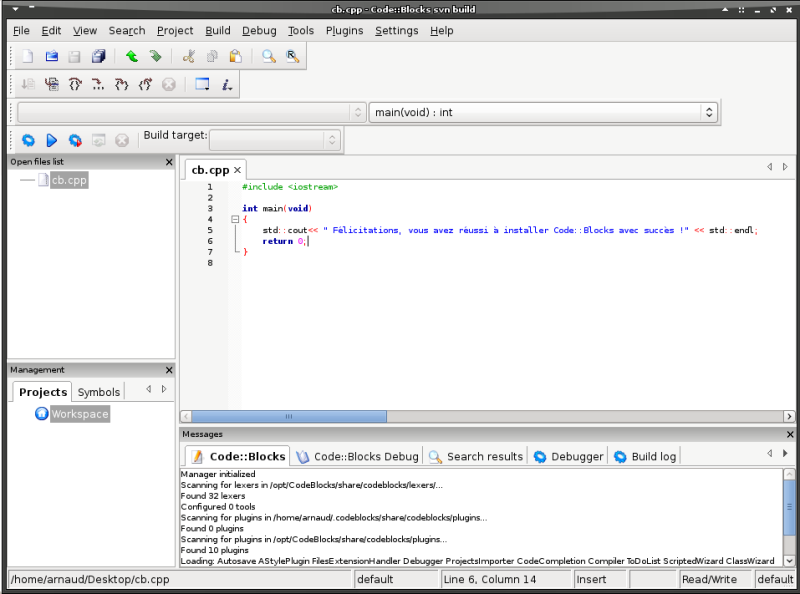Click the Build and run icon
Screen dimensions: 800x594
(75, 141)
